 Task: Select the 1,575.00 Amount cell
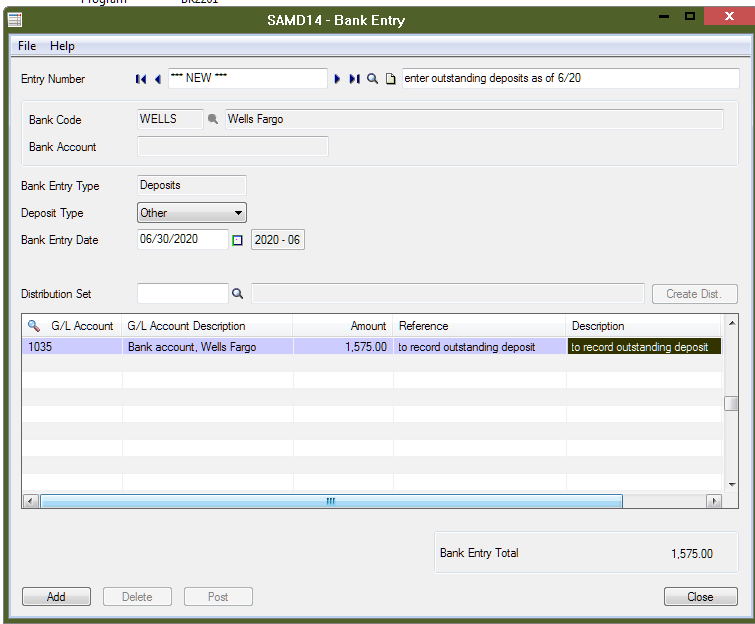(343, 347)
